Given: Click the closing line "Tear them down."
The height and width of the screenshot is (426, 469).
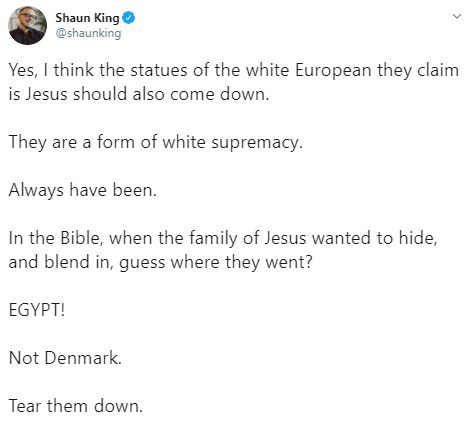Looking at the screenshot, I should pyautogui.click(x=76, y=406).
